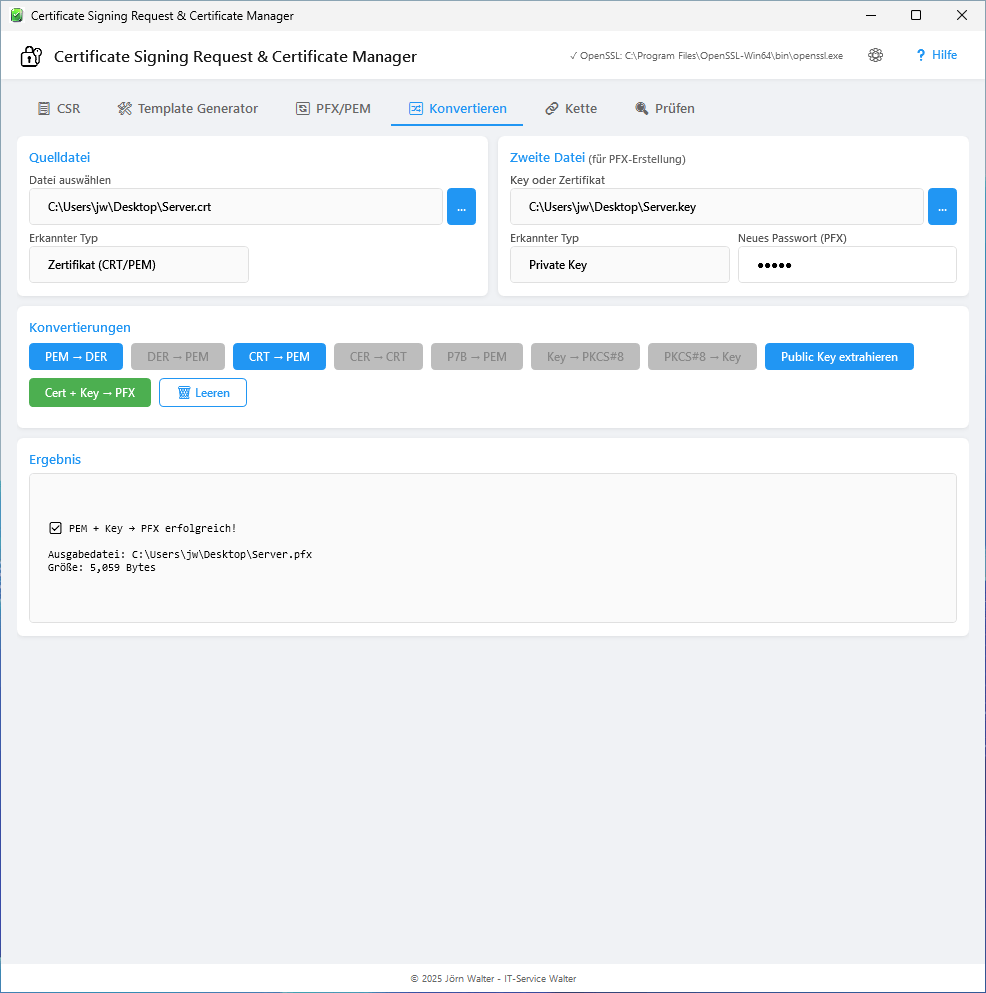Start the Cert + Key → PFX conversion
This screenshot has width=986, height=993.
click(90, 392)
